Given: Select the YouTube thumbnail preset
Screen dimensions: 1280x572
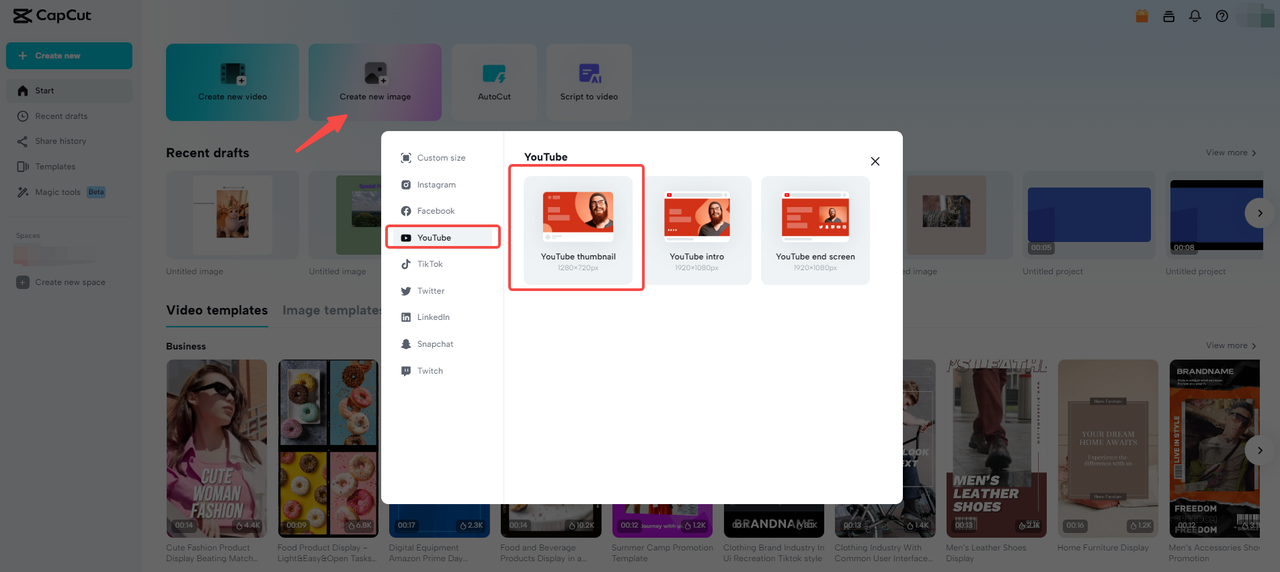Looking at the screenshot, I should (578, 231).
